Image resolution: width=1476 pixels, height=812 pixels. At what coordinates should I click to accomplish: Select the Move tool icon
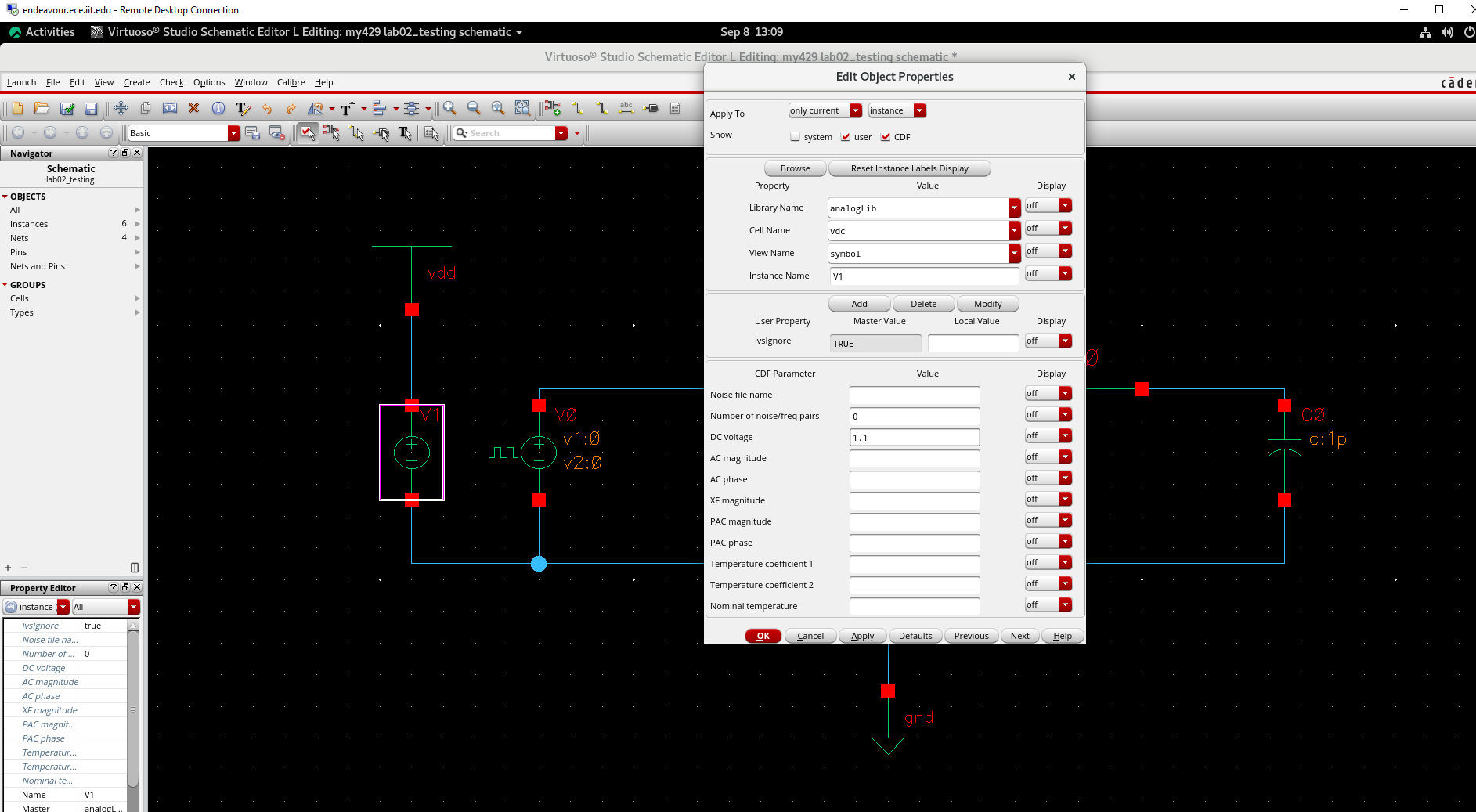pyautogui.click(x=121, y=108)
